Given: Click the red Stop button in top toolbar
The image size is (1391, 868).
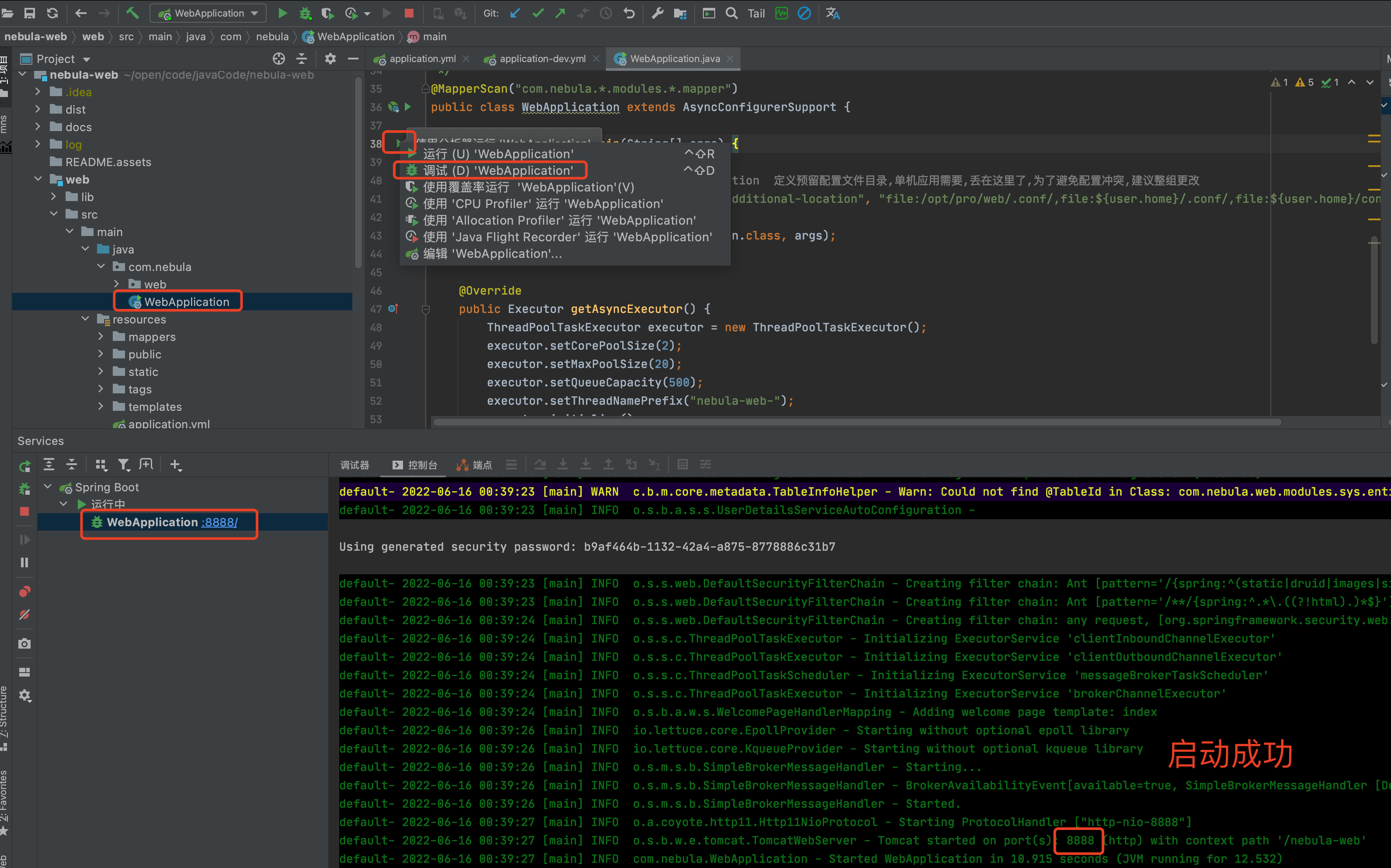Looking at the screenshot, I should coord(409,13).
